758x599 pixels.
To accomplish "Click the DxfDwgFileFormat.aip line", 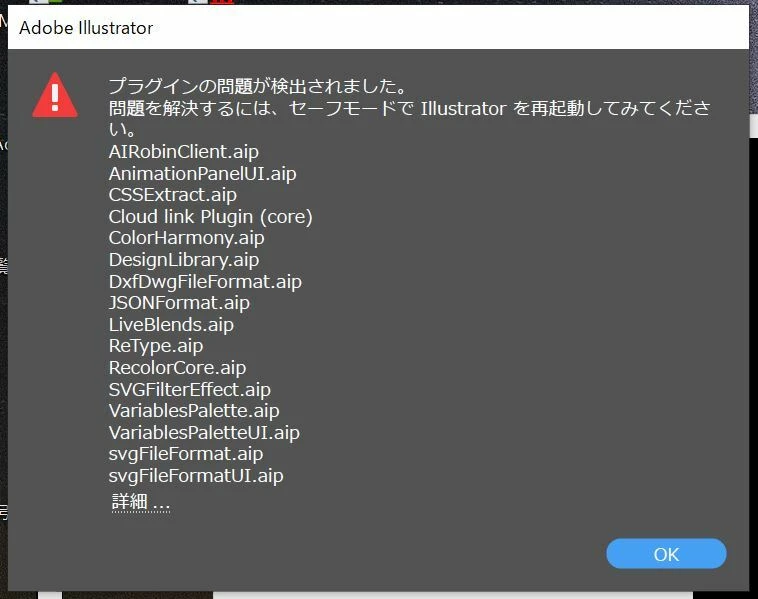I will pos(205,281).
